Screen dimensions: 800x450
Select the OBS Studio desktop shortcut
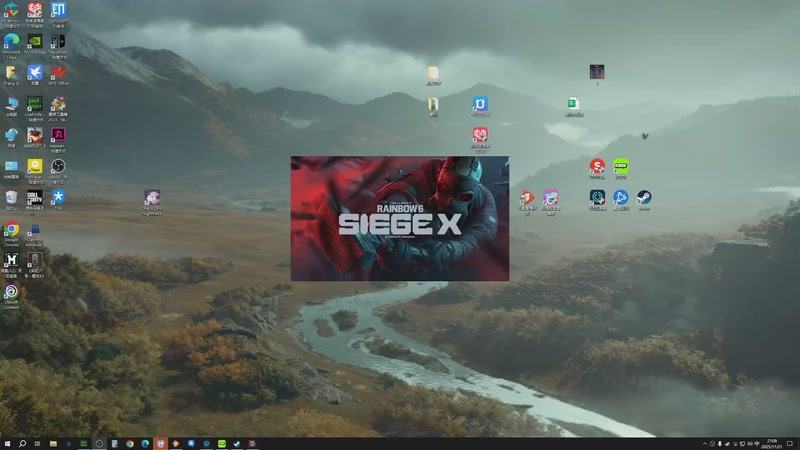58,166
